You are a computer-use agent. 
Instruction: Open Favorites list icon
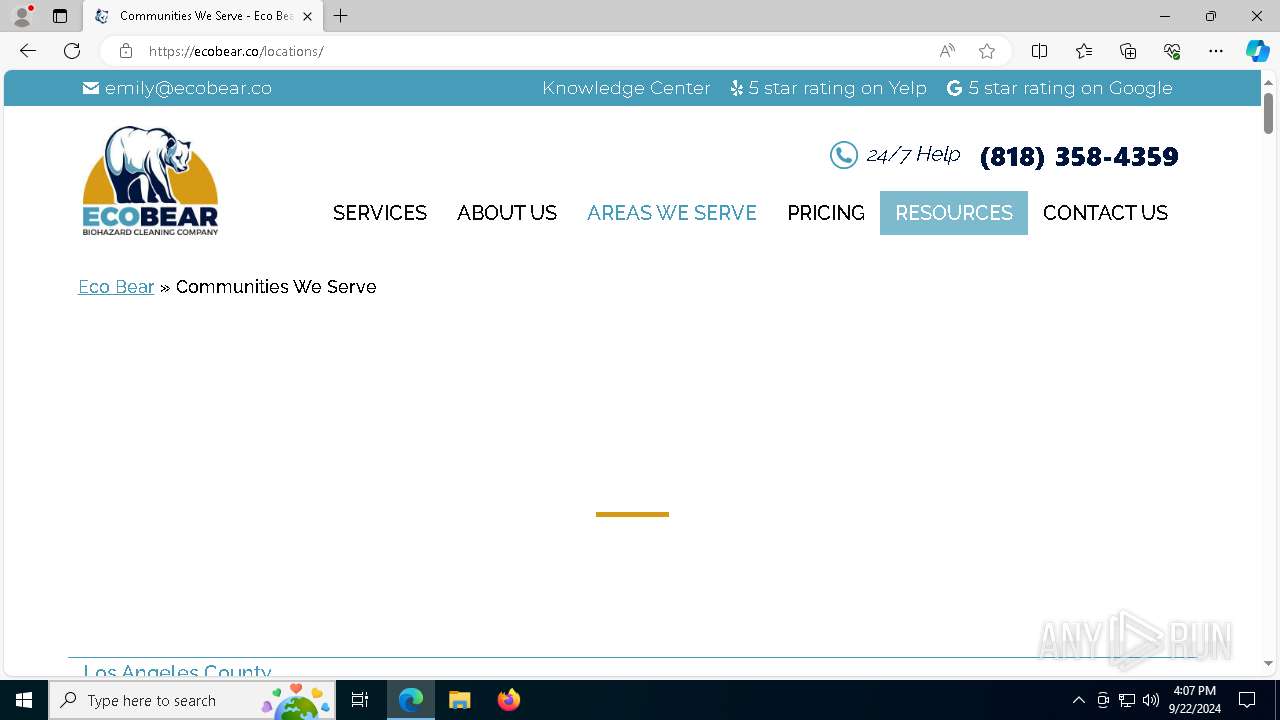pos(1084,51)
